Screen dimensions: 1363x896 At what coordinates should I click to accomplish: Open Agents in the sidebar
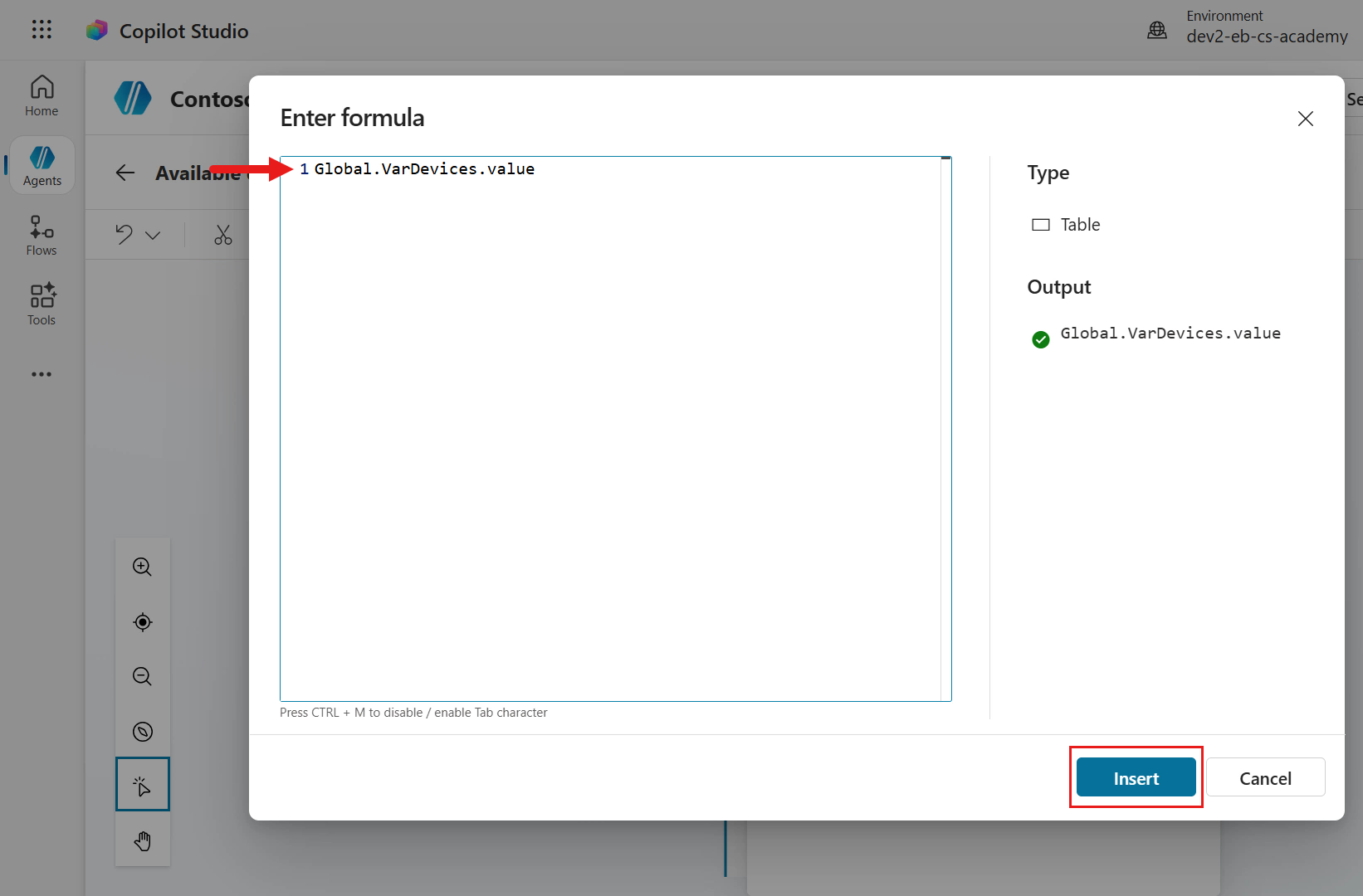click(42, 166)
